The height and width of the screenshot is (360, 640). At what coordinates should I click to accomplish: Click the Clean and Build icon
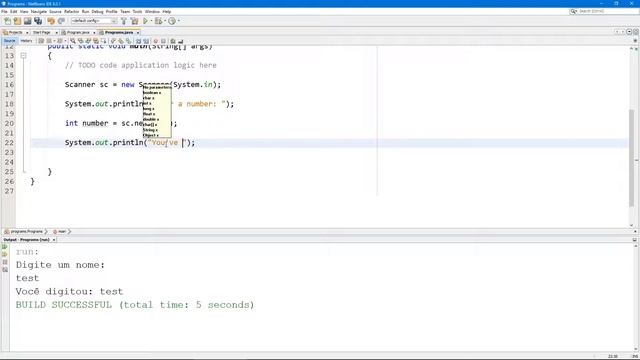(134, 21)
